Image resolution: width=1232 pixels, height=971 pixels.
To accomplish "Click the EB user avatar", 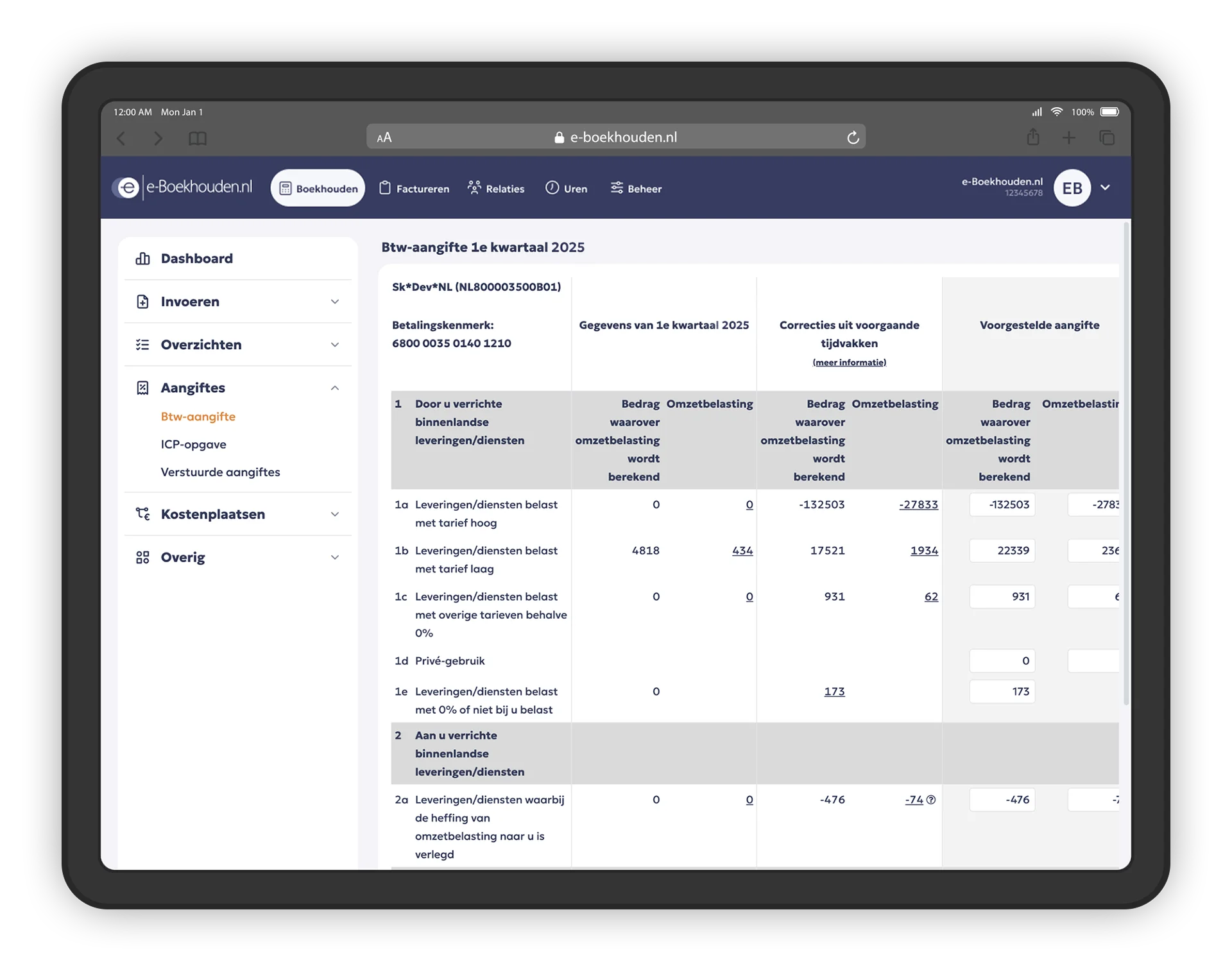I will click(x=1072, y=188).
